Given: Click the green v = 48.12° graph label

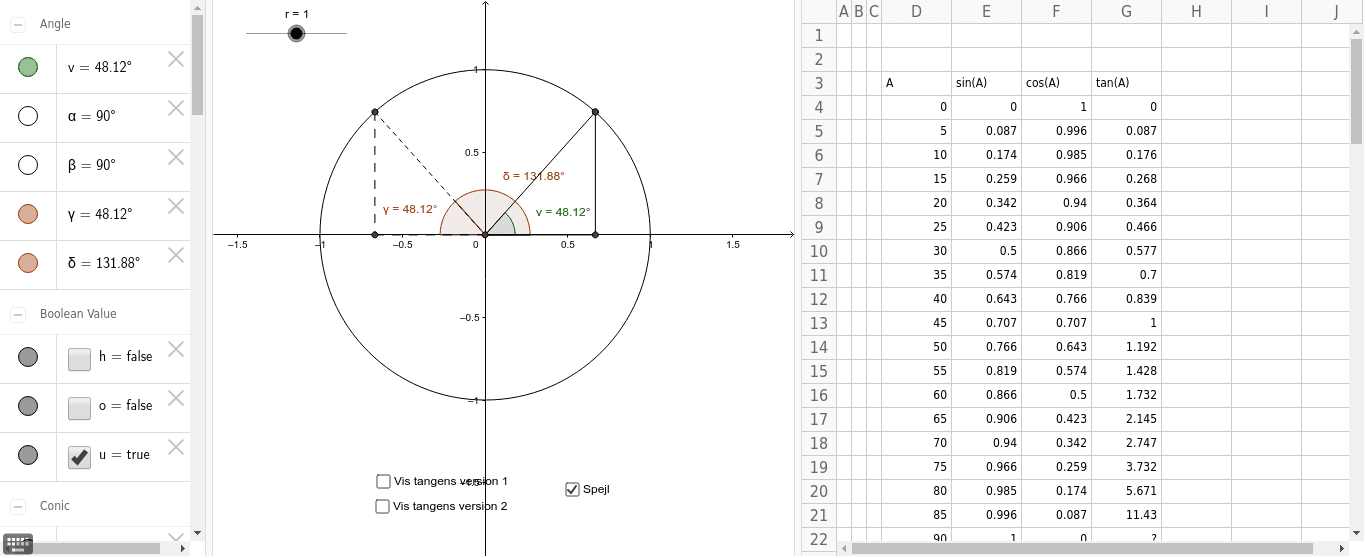Looking at the screenshot, I should [x=563, y=212].
